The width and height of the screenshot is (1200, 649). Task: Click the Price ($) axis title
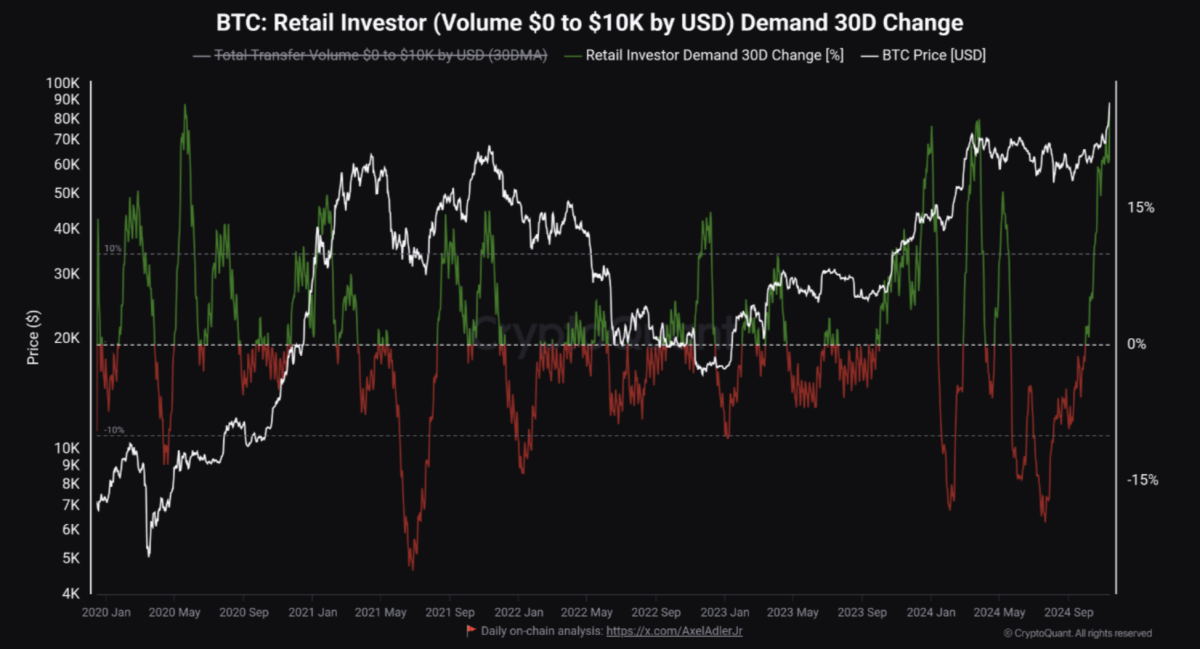(x=33, y=337)
